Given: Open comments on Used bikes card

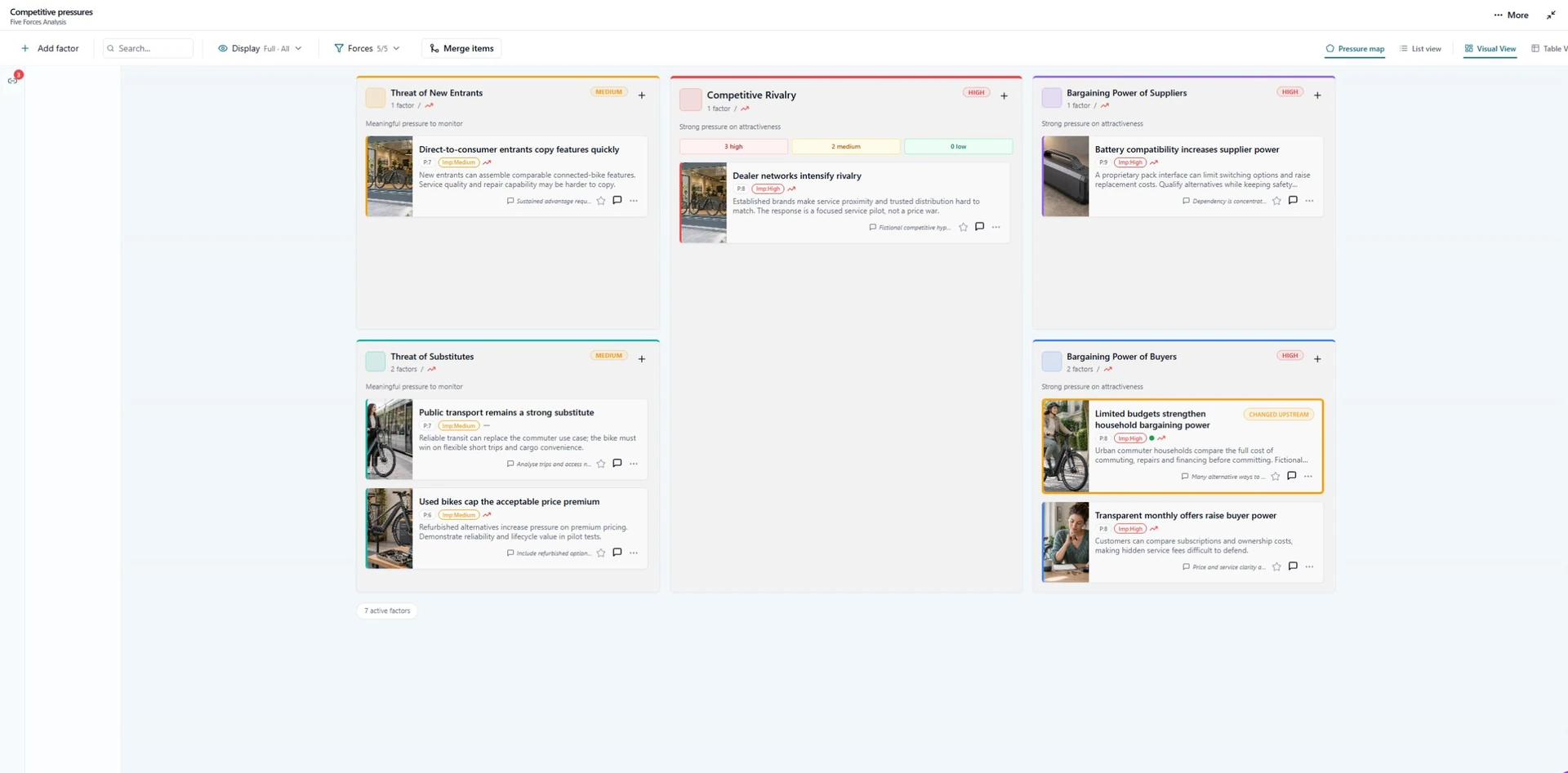Looking at the screenshot, I should [x=617, y=553].
